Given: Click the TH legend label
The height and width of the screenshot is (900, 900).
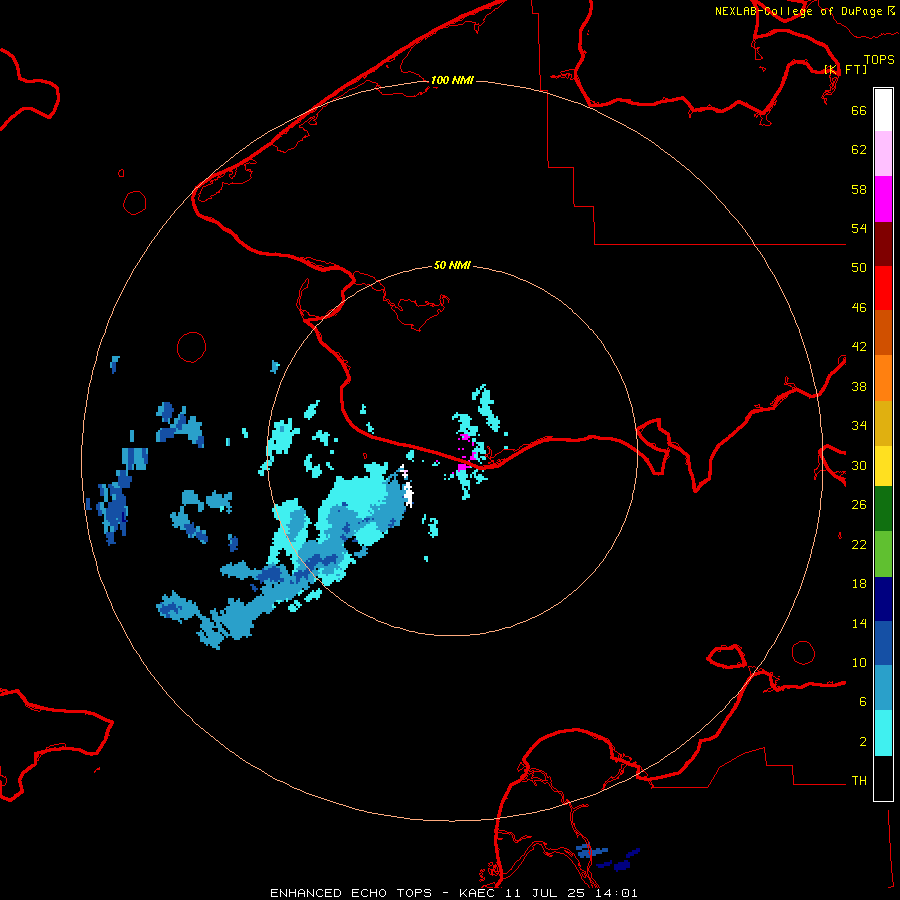Looking at the screenshot, I should [859, 781].
